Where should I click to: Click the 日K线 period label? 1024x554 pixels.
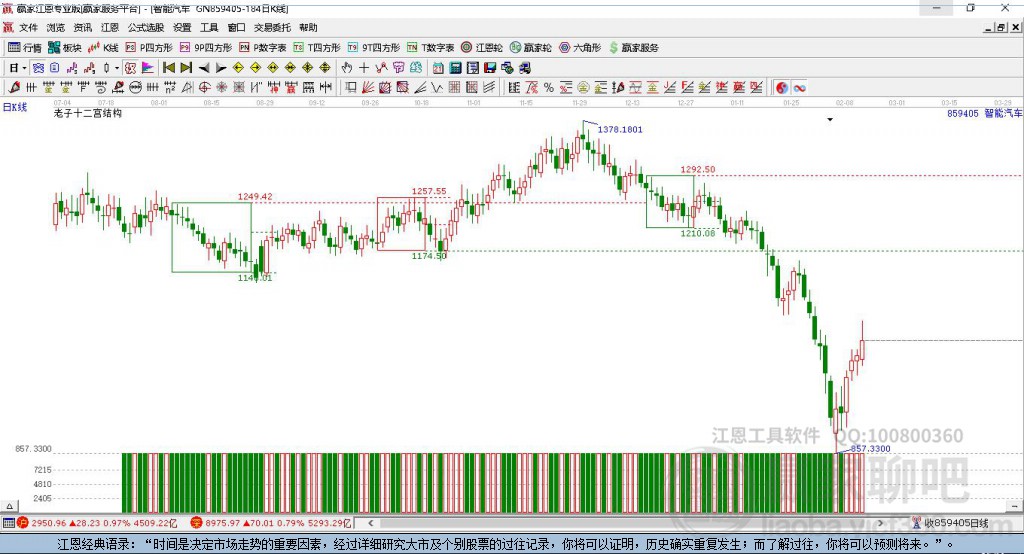pos(15,107)
